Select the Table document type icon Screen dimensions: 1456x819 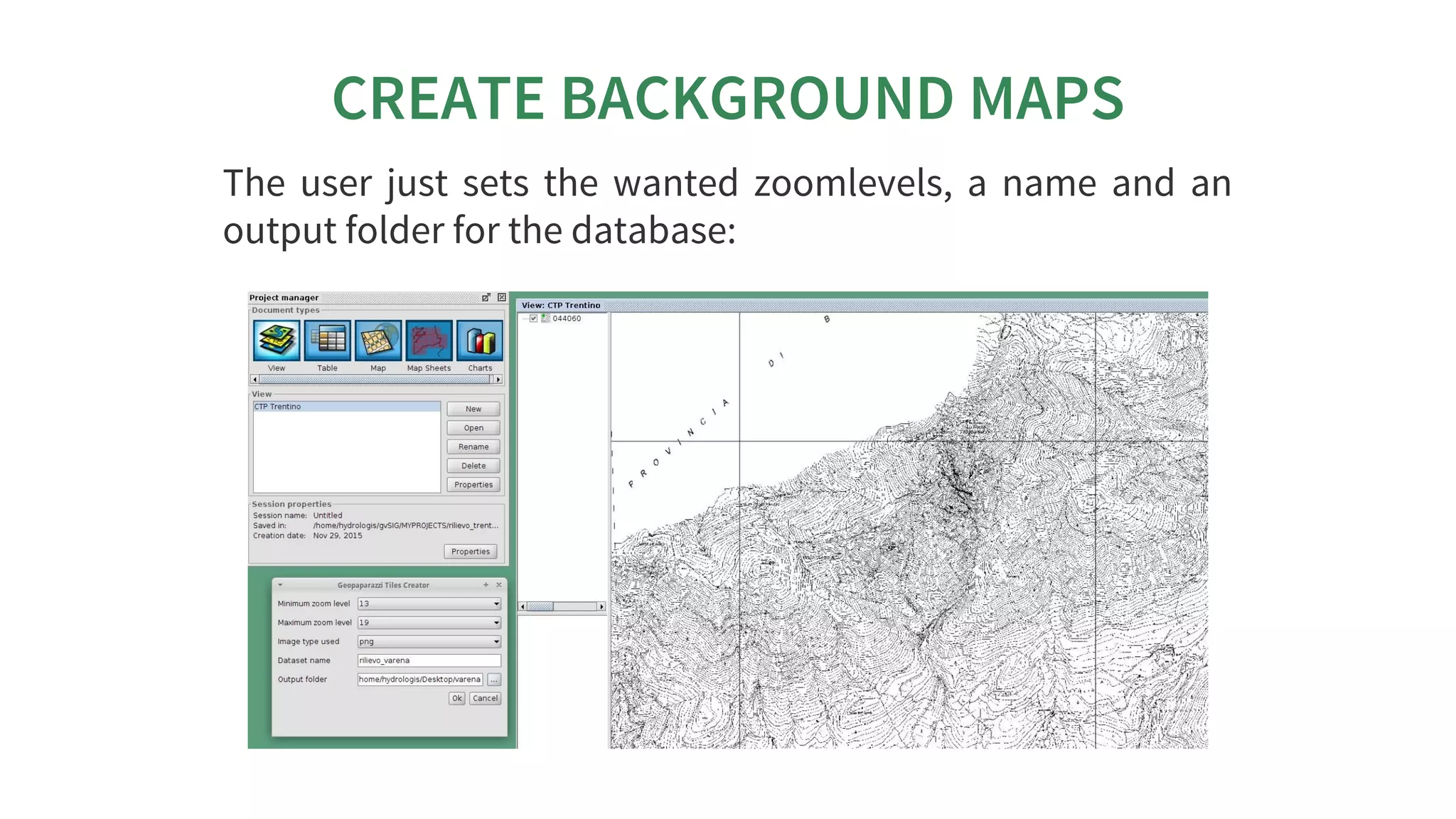328,341
